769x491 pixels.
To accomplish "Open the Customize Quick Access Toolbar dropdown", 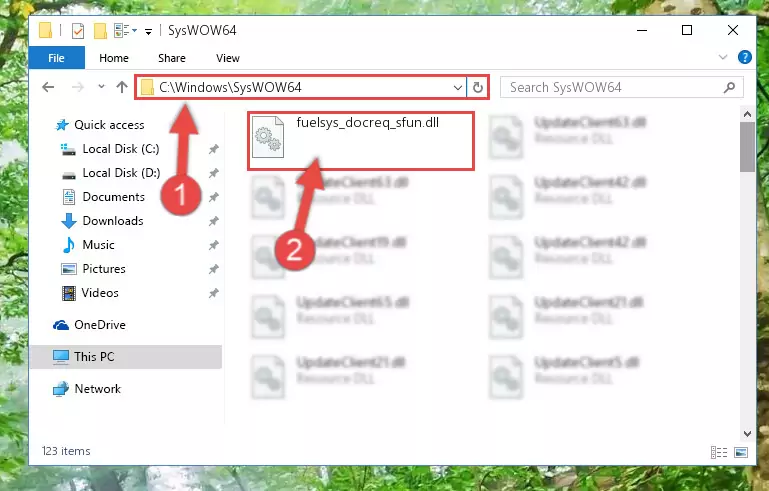I will tap(148, 32).
